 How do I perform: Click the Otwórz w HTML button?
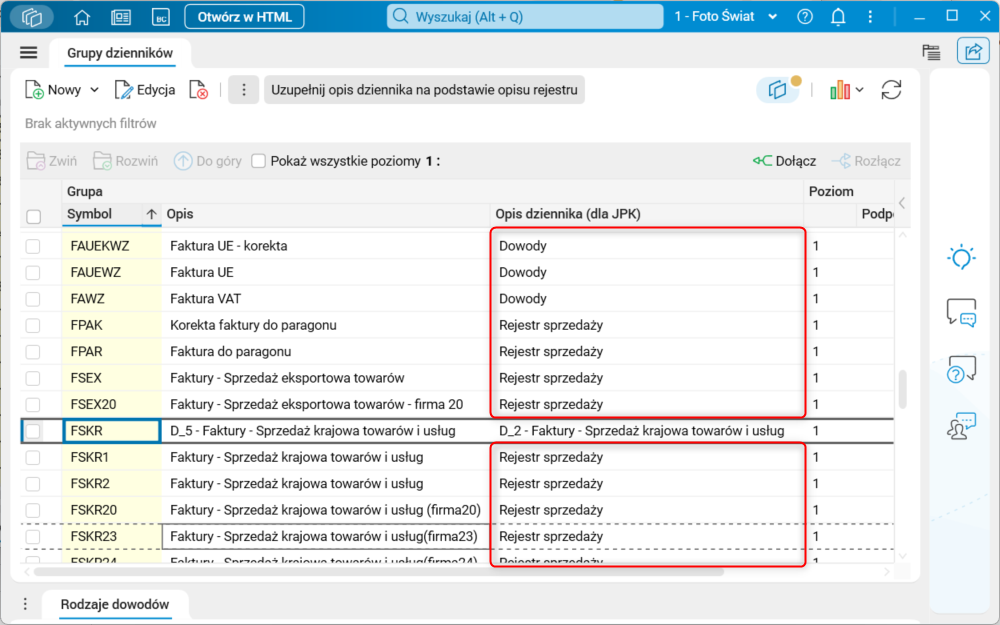click(244, 17)
